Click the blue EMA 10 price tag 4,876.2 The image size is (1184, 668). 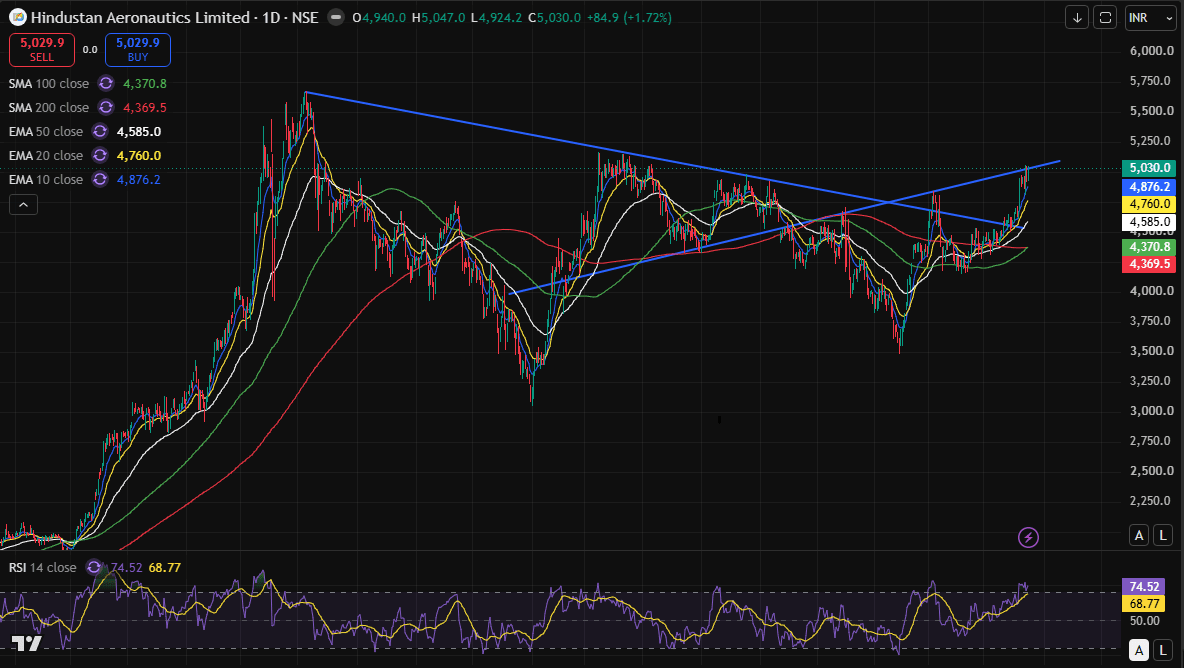[x=1149, y=186]
